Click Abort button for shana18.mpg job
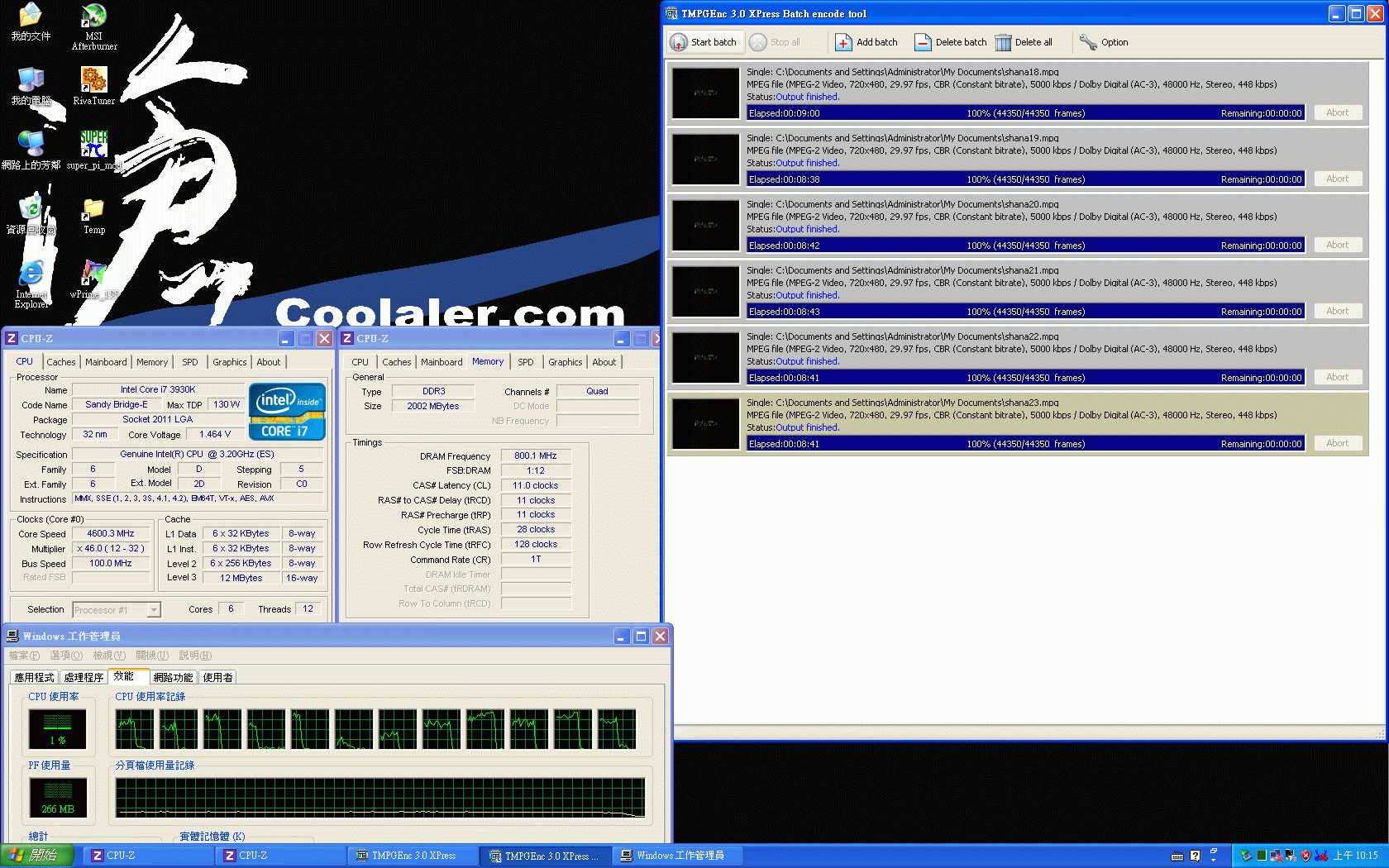Viewport: 1389px width, 868px height. [x=1338, y=112]
